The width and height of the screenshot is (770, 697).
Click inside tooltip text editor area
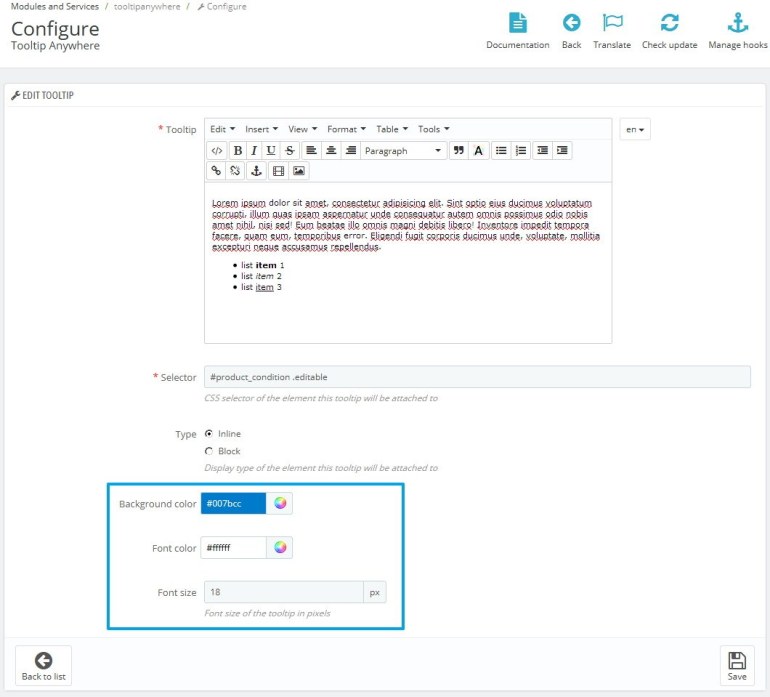coord(408,262)
